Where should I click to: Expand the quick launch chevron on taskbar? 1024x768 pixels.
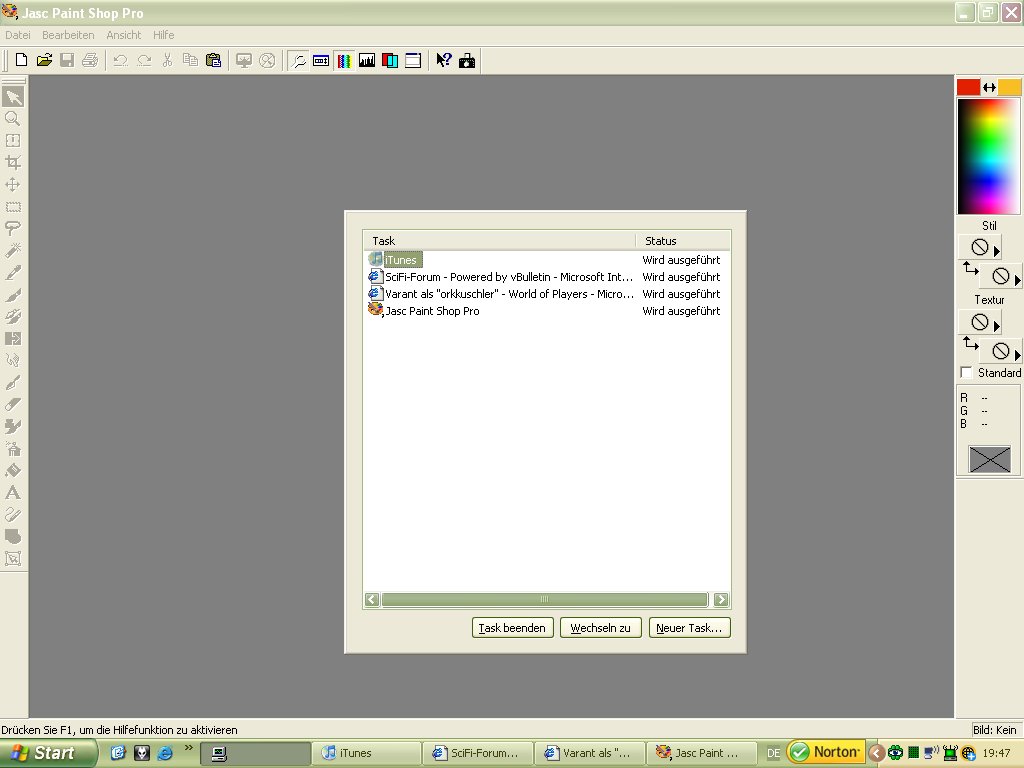[x=189, y=748]
